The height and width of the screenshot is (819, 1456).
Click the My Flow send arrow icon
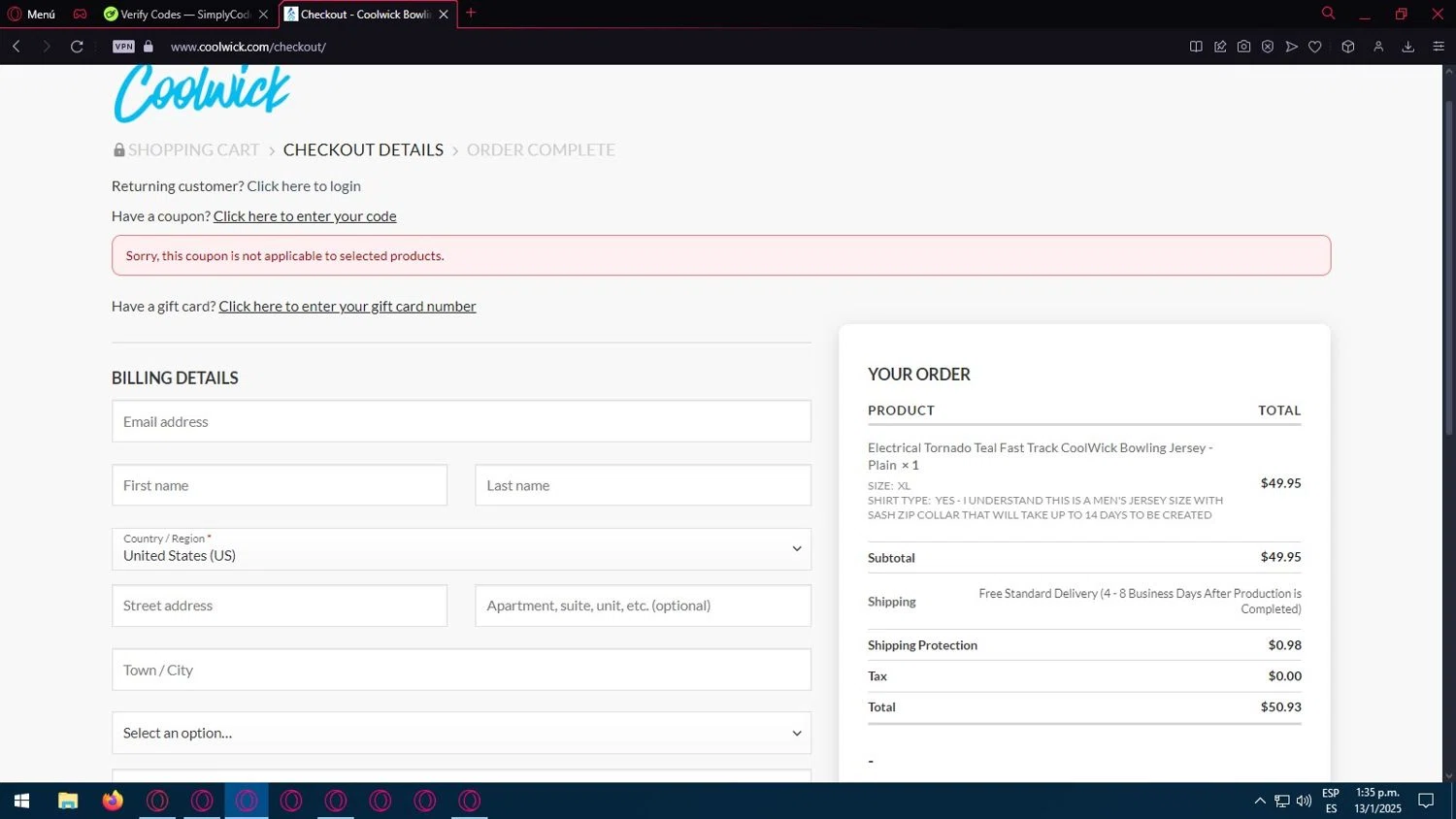(1291, 47)
